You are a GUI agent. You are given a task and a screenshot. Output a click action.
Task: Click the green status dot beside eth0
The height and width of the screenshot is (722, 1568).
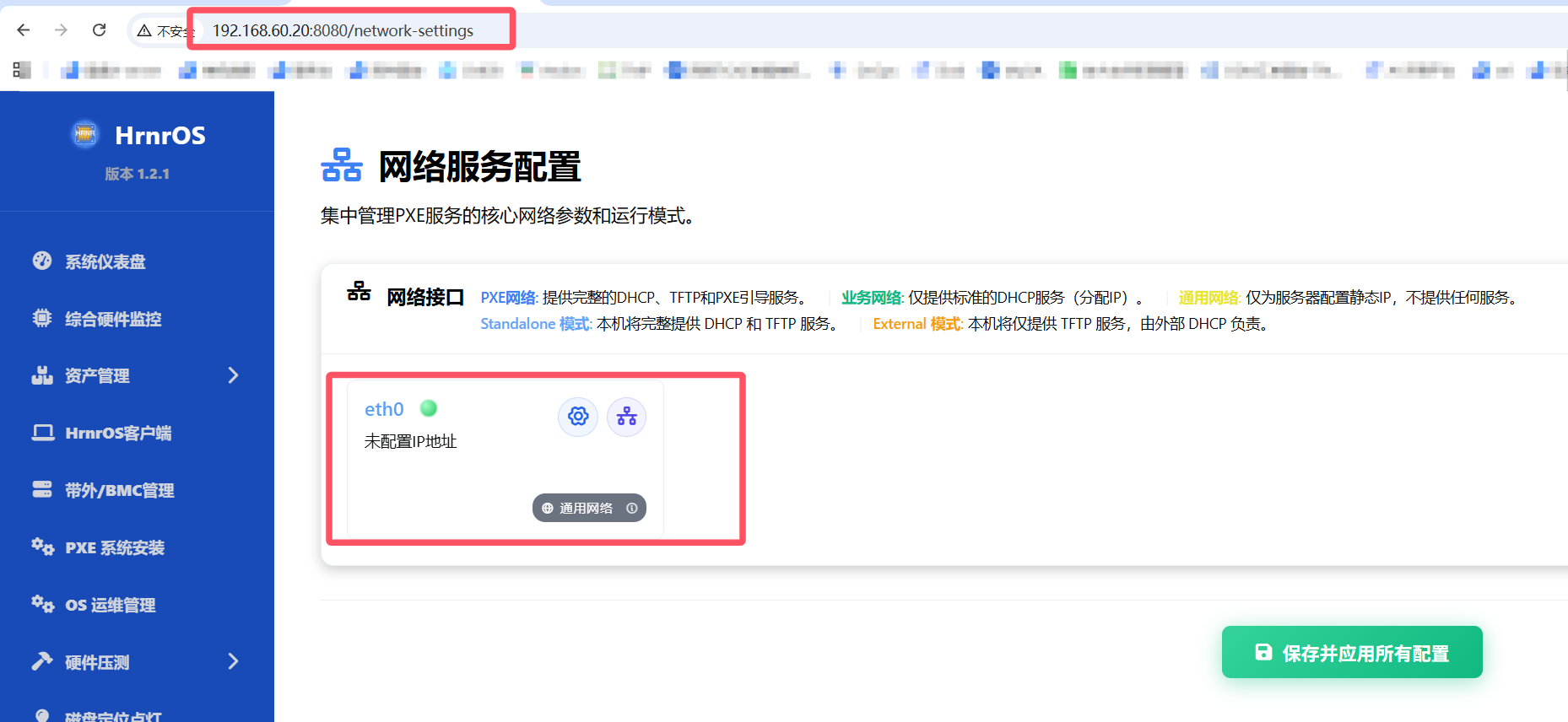(x=429, y=408)
